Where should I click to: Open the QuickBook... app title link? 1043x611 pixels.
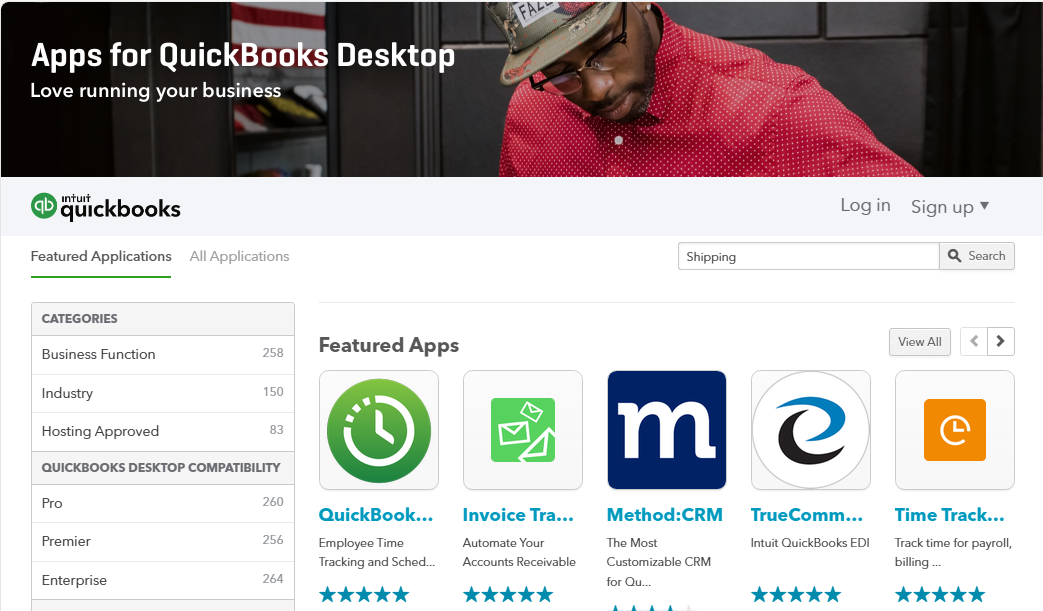tap(376, 515)
